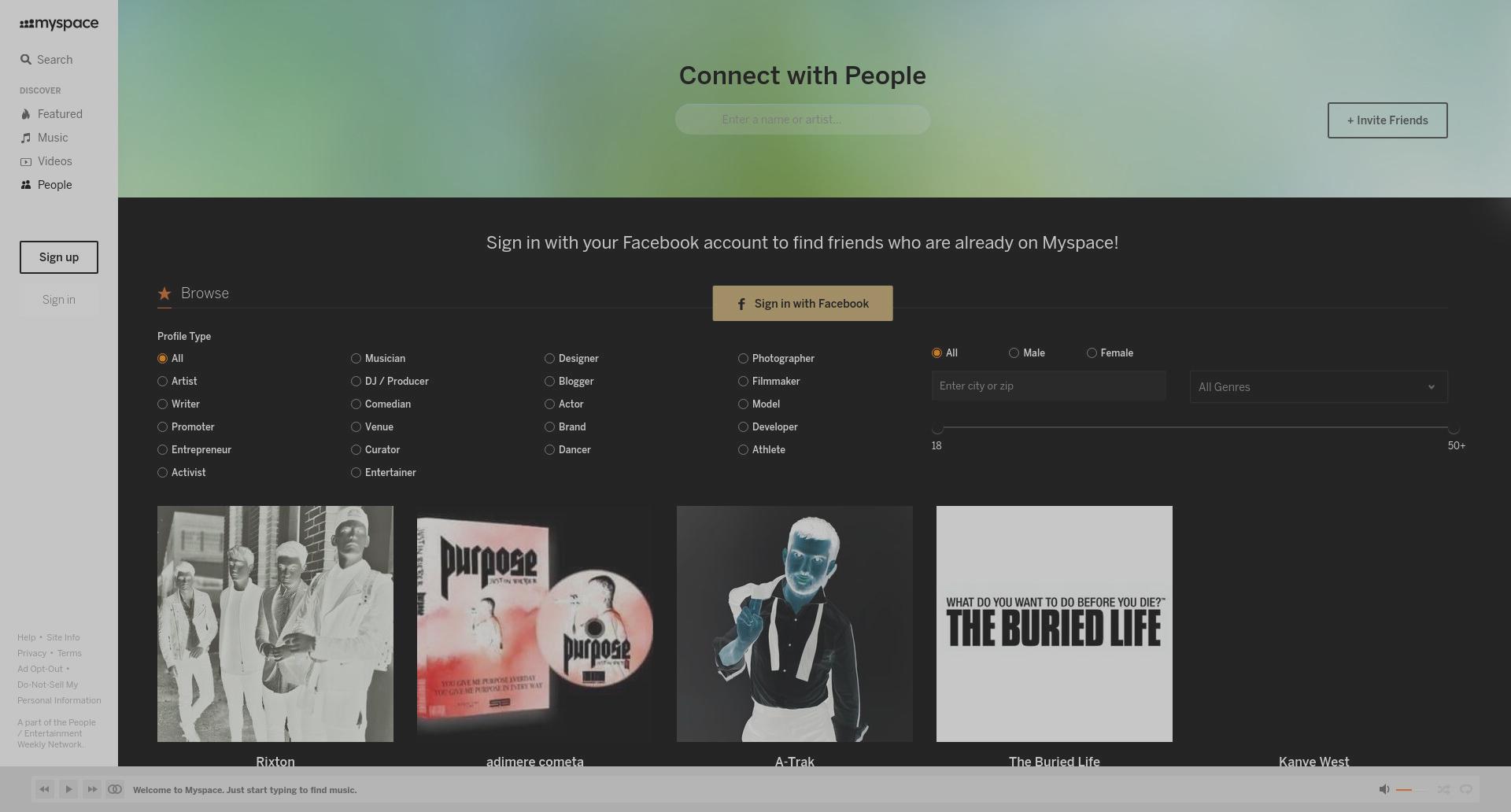Select Blogger profile type

pos(549,382)
